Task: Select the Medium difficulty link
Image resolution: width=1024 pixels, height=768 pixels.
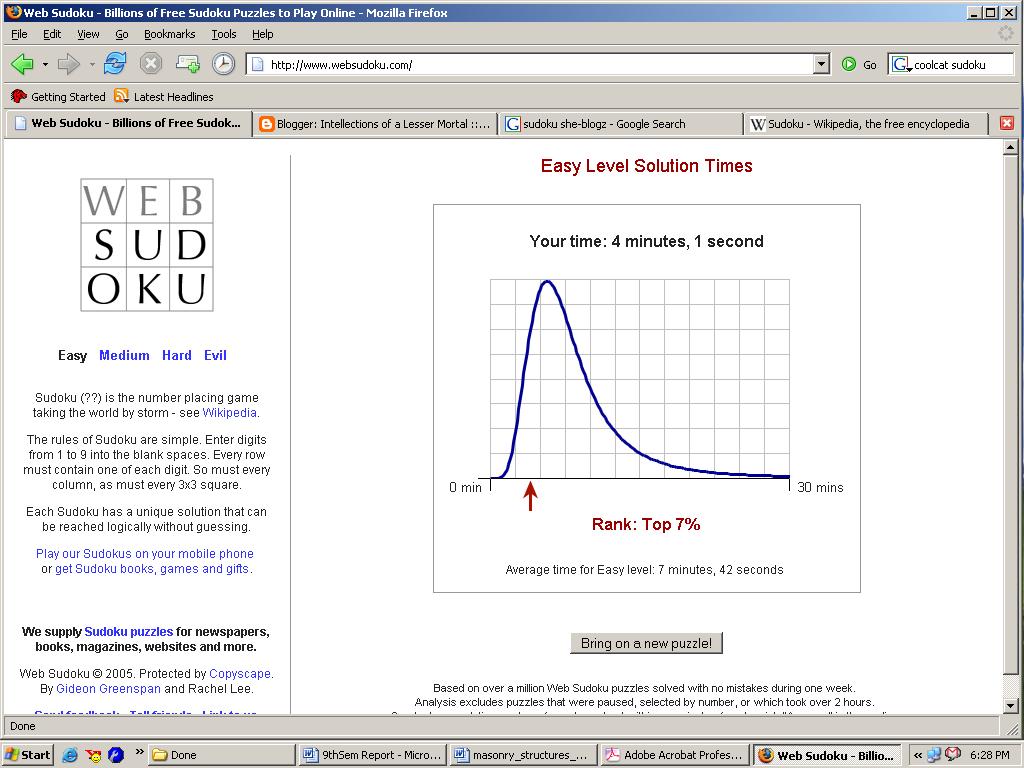Action: pyautogui.click(x=124, y=355)
